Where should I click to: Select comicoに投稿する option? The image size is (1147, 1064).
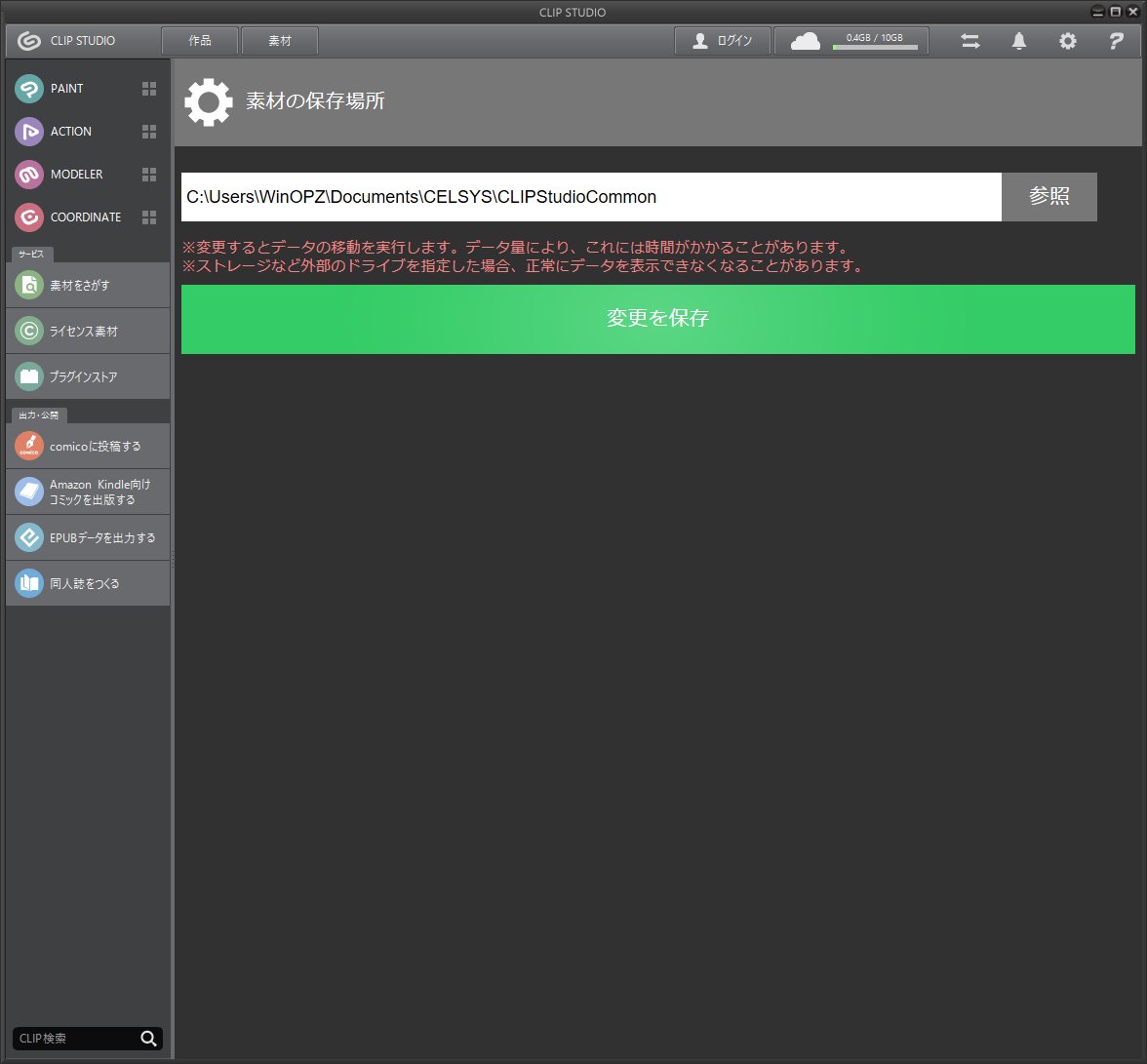(x=88, y=446)
